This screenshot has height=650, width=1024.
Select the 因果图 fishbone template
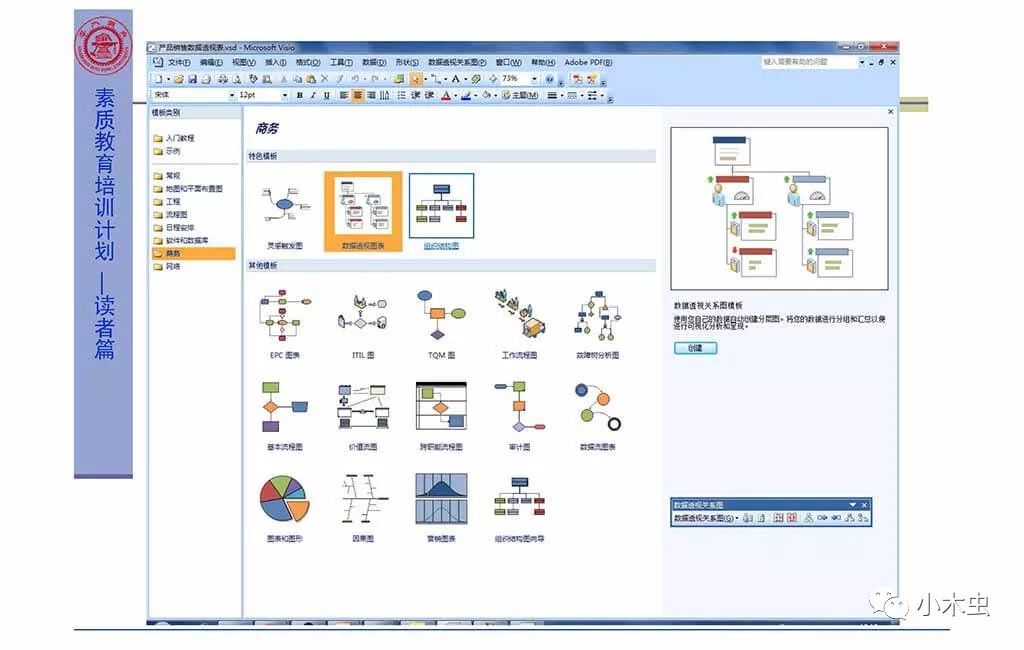(363, 508)
